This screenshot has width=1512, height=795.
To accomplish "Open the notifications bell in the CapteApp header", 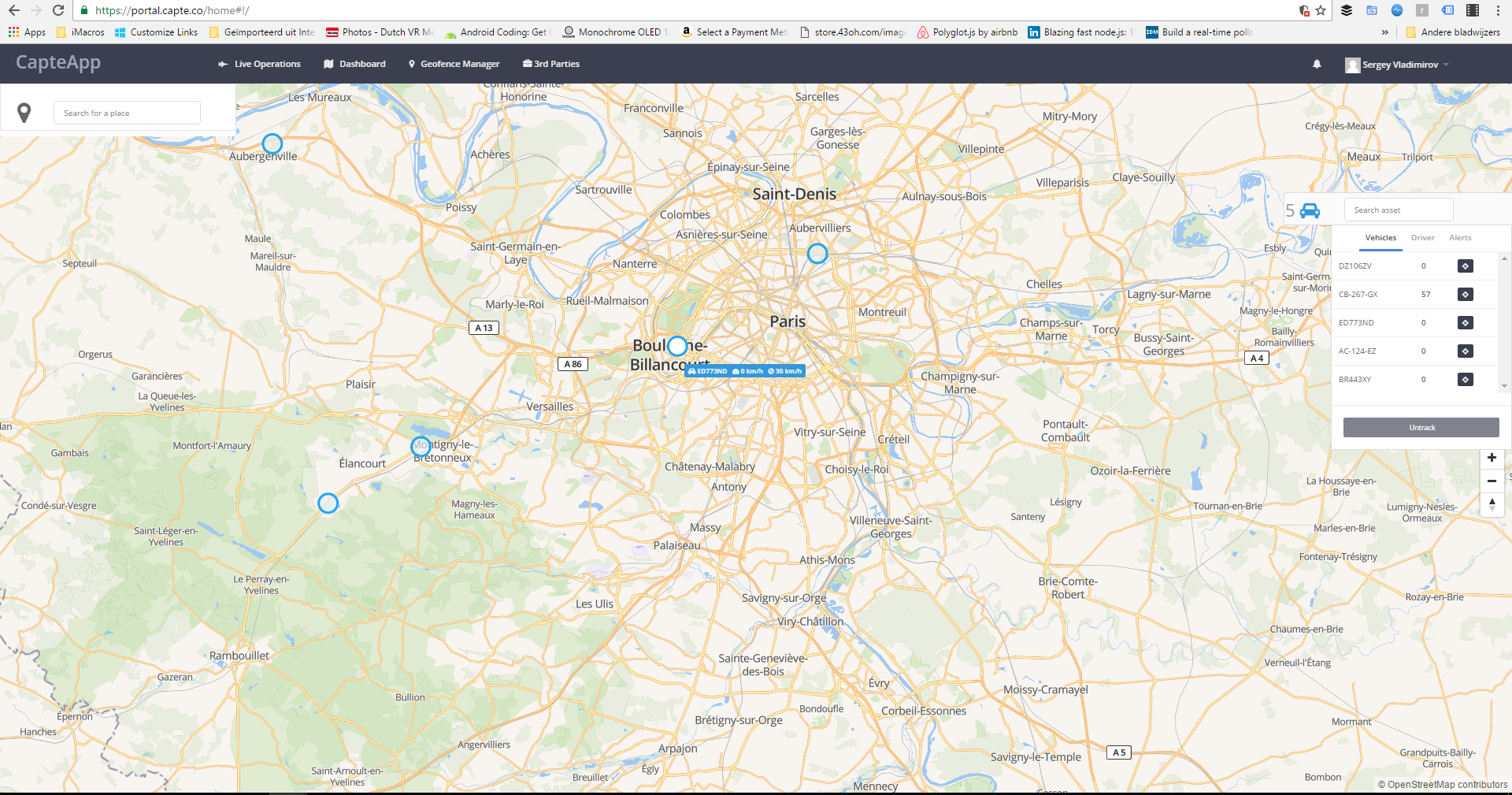I will pos(1317,65).
